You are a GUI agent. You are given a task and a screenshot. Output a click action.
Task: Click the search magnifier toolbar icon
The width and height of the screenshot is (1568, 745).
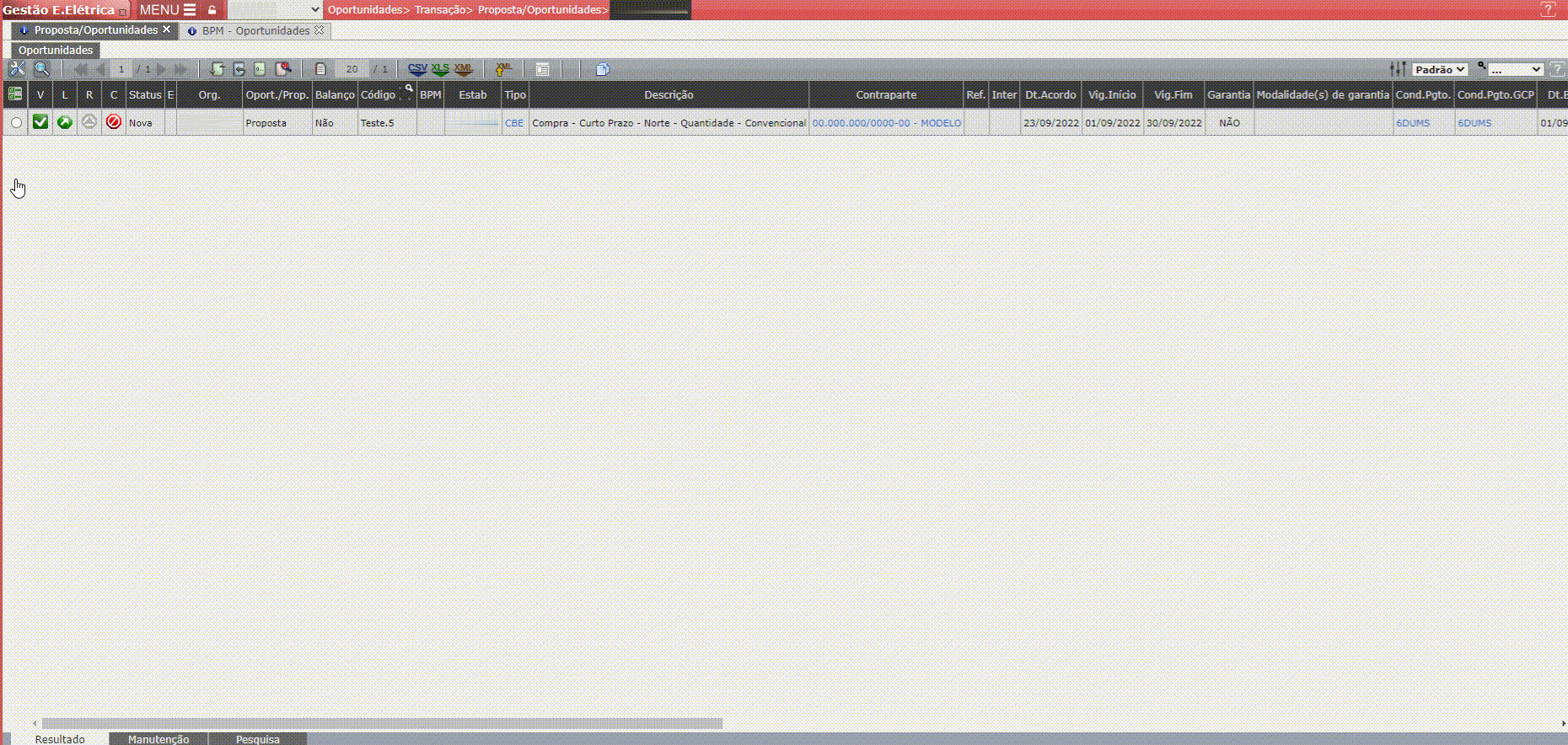point(41,69)
